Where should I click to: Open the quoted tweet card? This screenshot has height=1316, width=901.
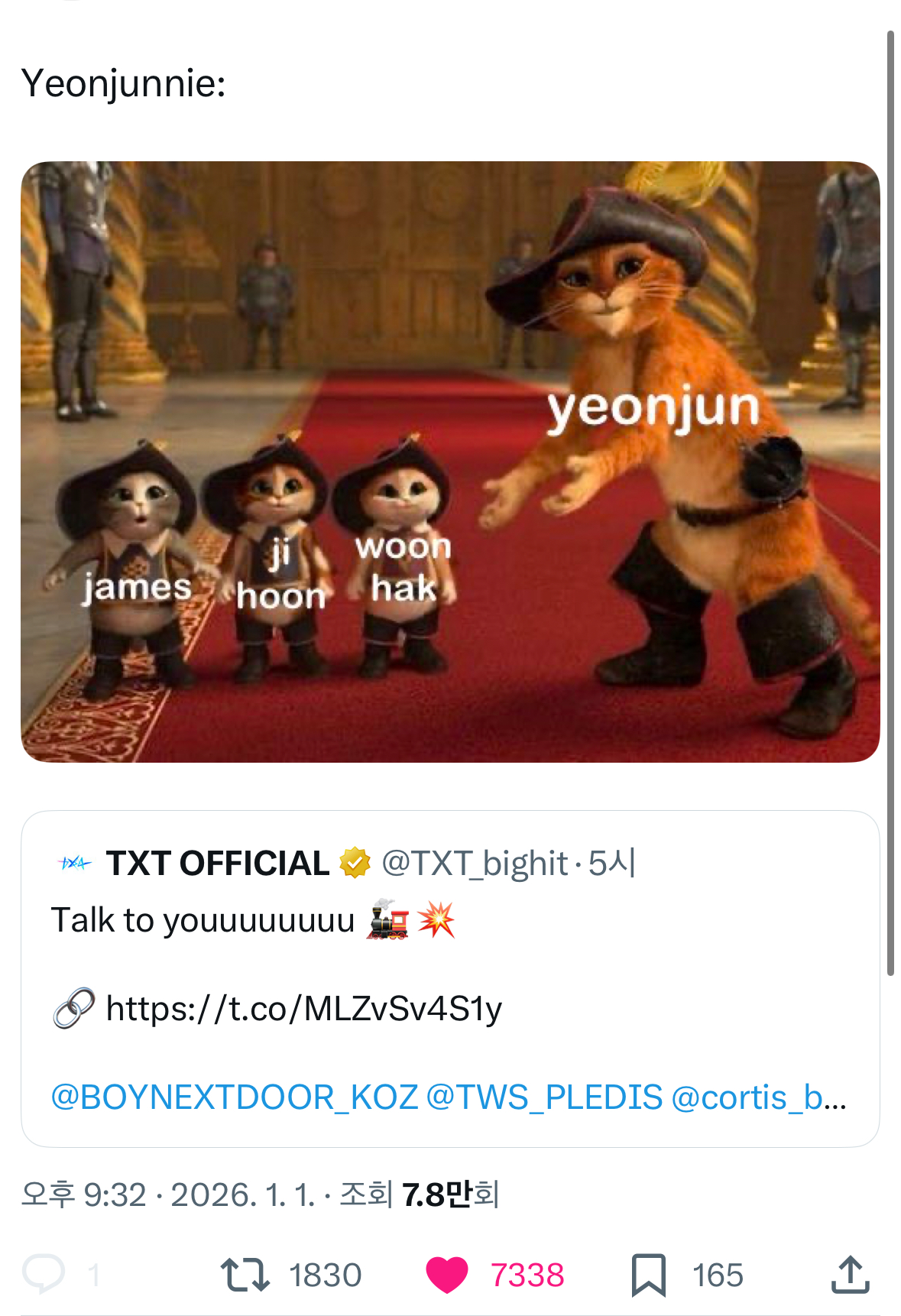(x=450, y=978)
